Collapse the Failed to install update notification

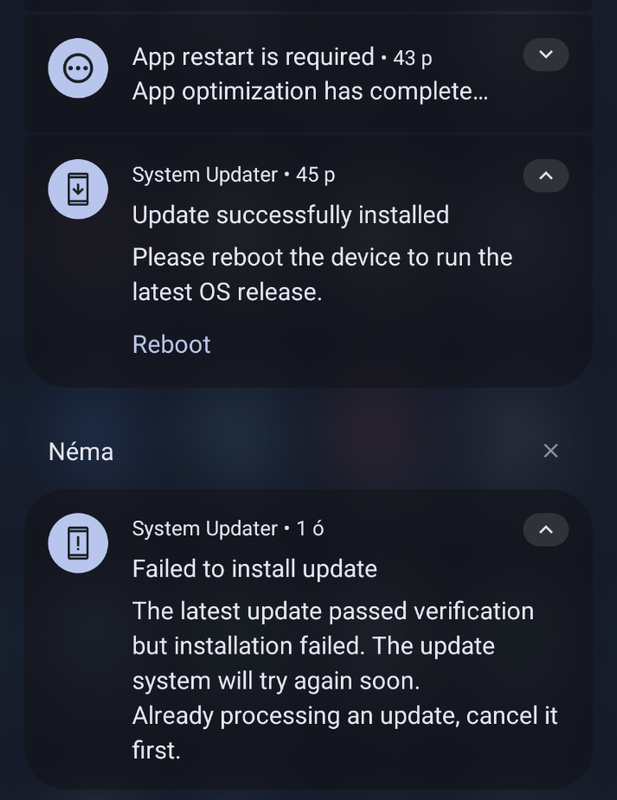tap(546, 530)
